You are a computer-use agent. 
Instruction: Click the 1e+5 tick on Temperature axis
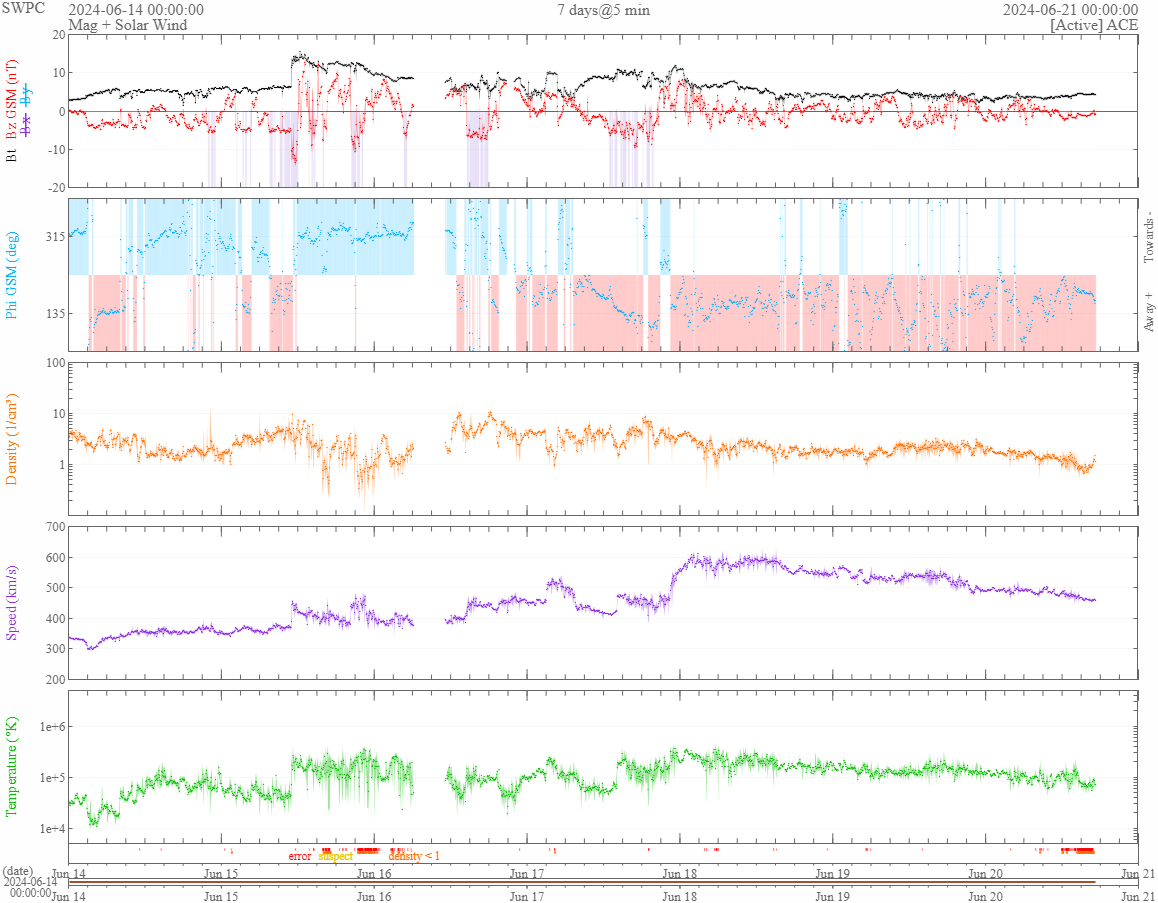click(x=51, y=777)
